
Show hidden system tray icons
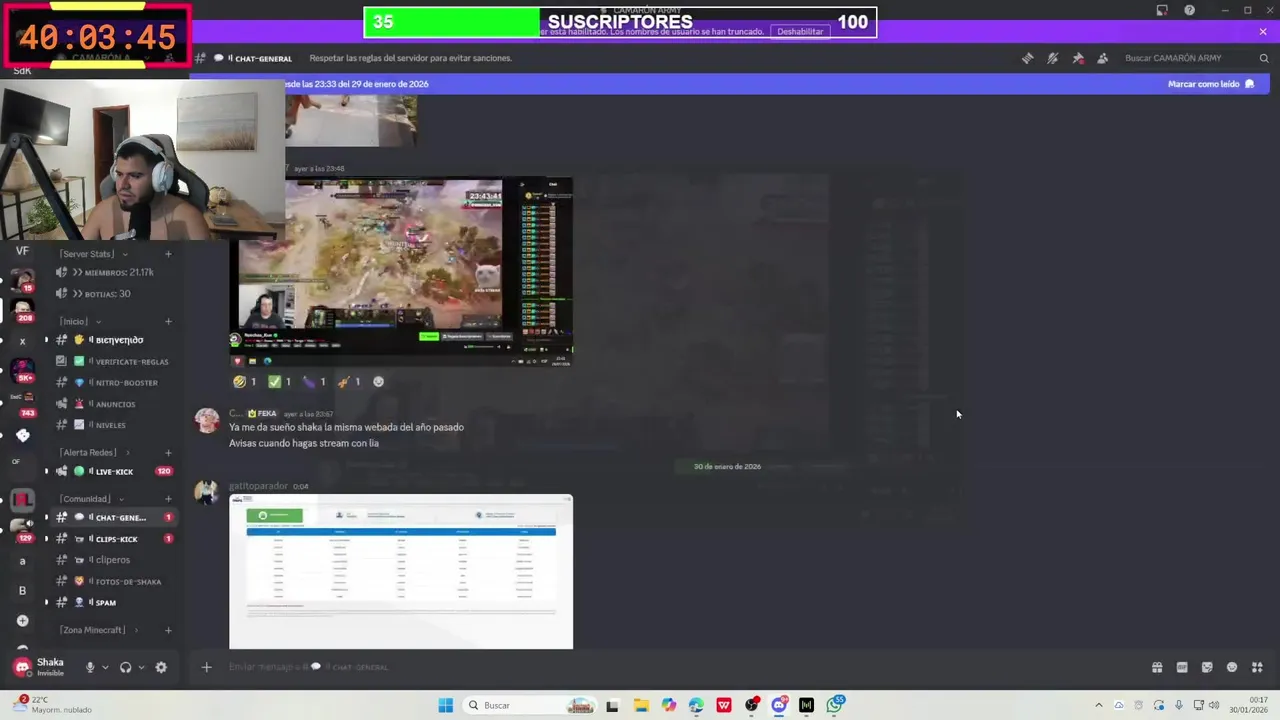pos(1098,705)
